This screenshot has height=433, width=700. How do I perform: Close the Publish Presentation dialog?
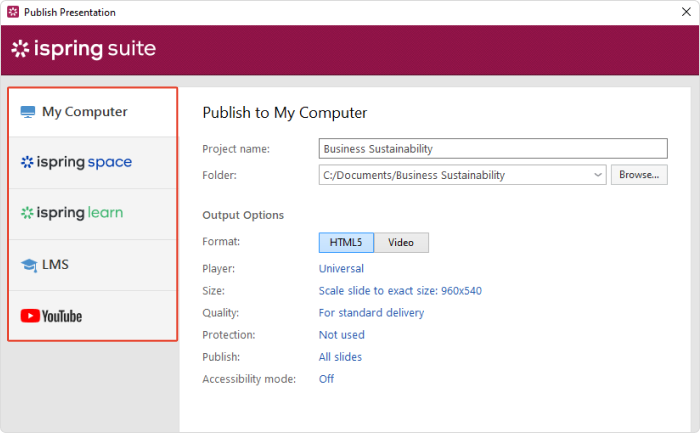[686, 12]
